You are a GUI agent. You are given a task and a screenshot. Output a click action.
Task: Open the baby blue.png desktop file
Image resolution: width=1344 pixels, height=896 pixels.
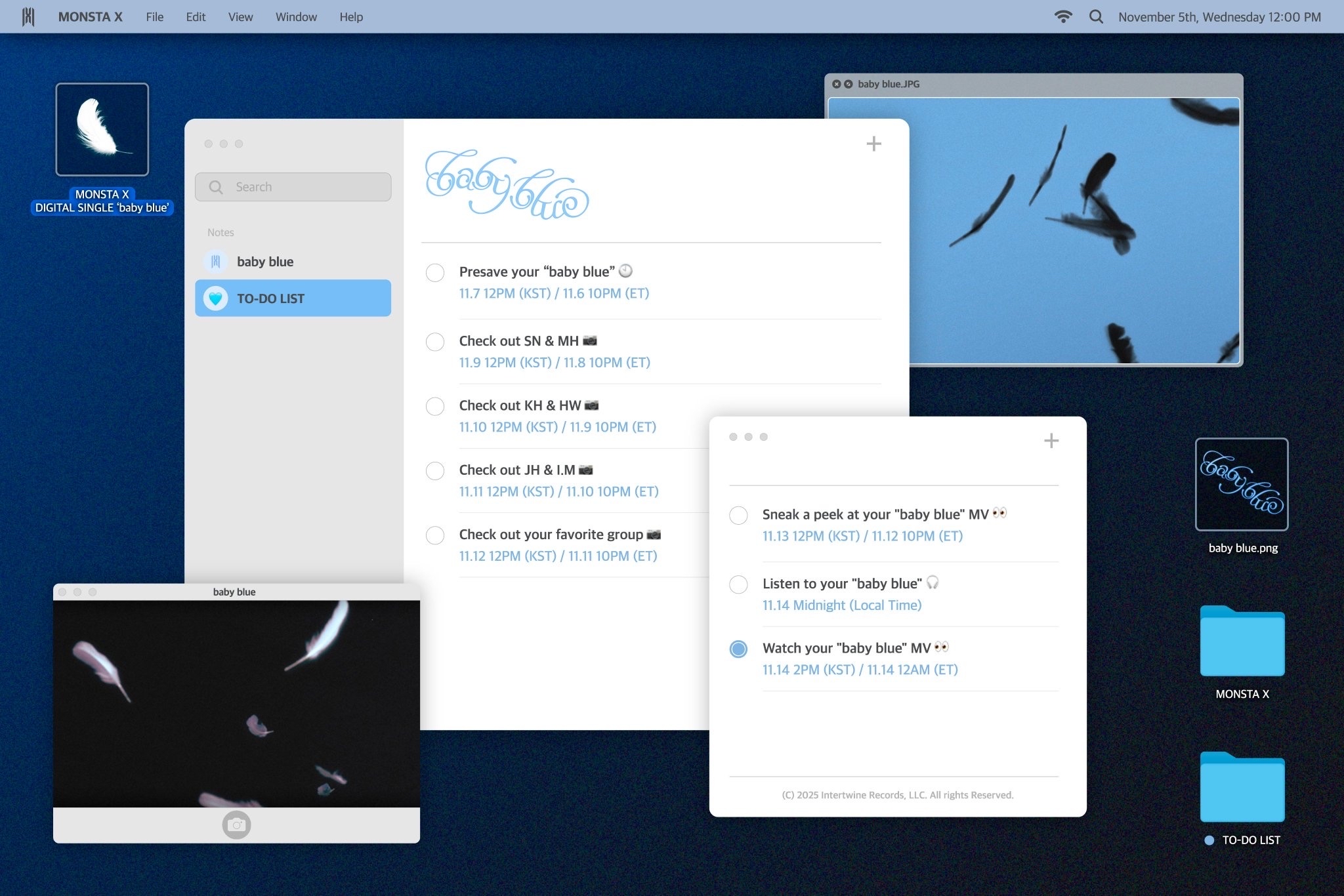(x=1242, y=485)
